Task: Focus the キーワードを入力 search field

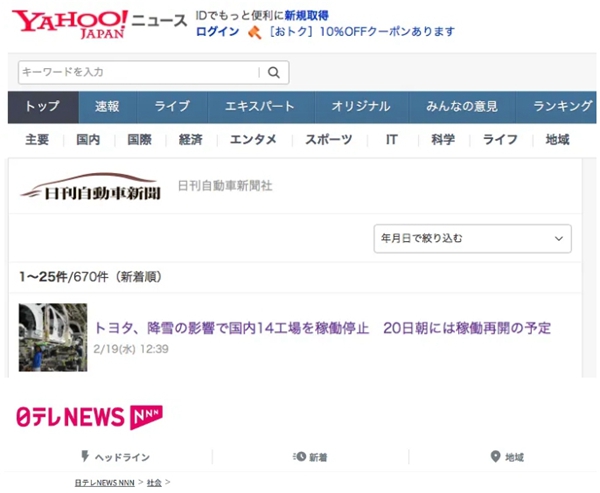Action: (x=137, y=72)
